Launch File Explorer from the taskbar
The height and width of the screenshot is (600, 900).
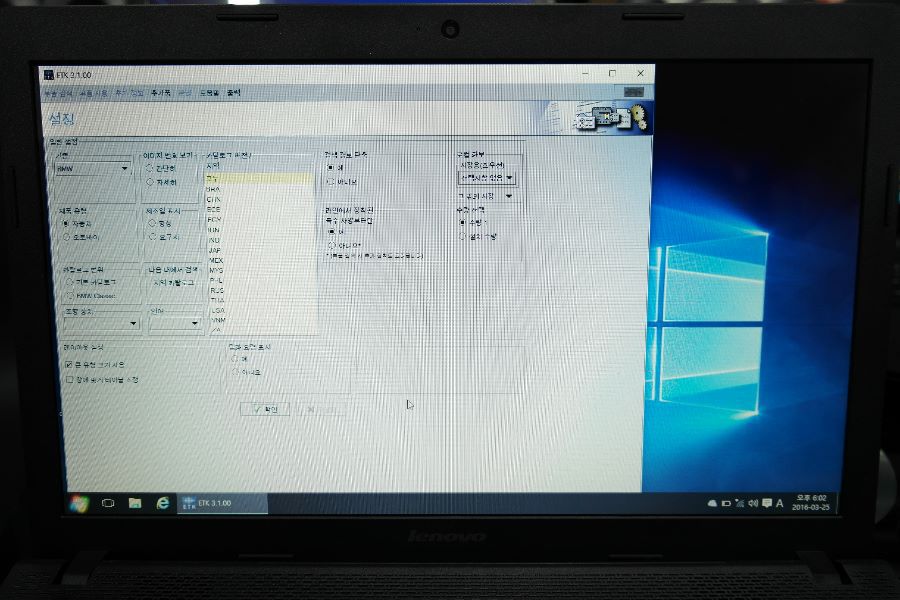click(x=135, y=504)
